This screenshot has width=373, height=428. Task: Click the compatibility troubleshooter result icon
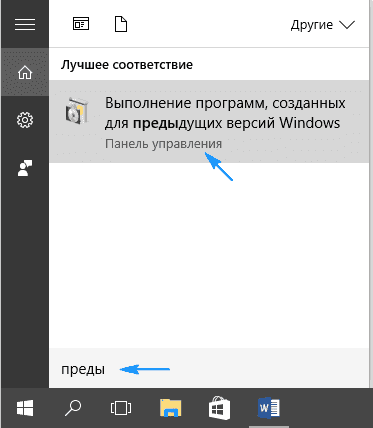click(77, 110)
